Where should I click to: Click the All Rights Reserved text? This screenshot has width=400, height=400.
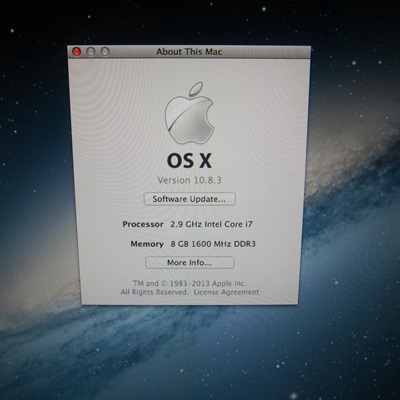154,292
